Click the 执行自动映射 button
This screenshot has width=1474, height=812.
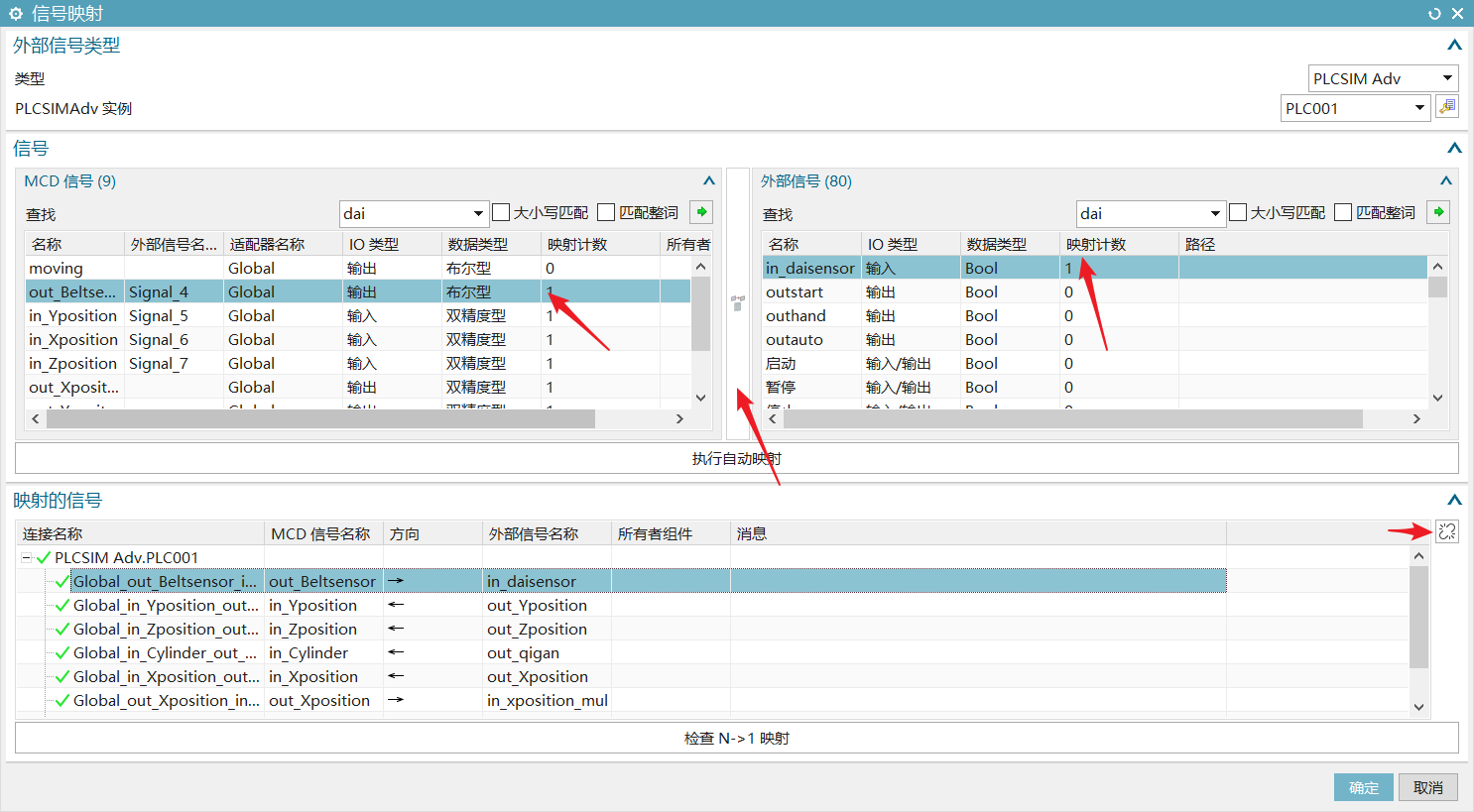pos(737,458)
